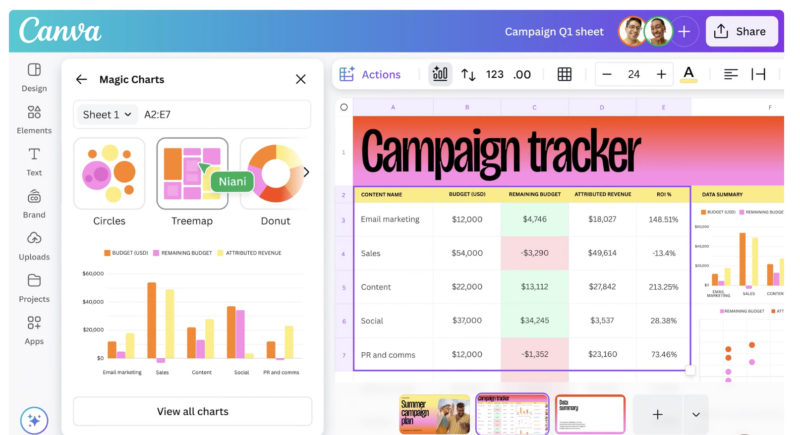This screenshot has height=435, width=800.
Task: Click the embedded bar chart in sheet
Action: [x=739, y=252]
